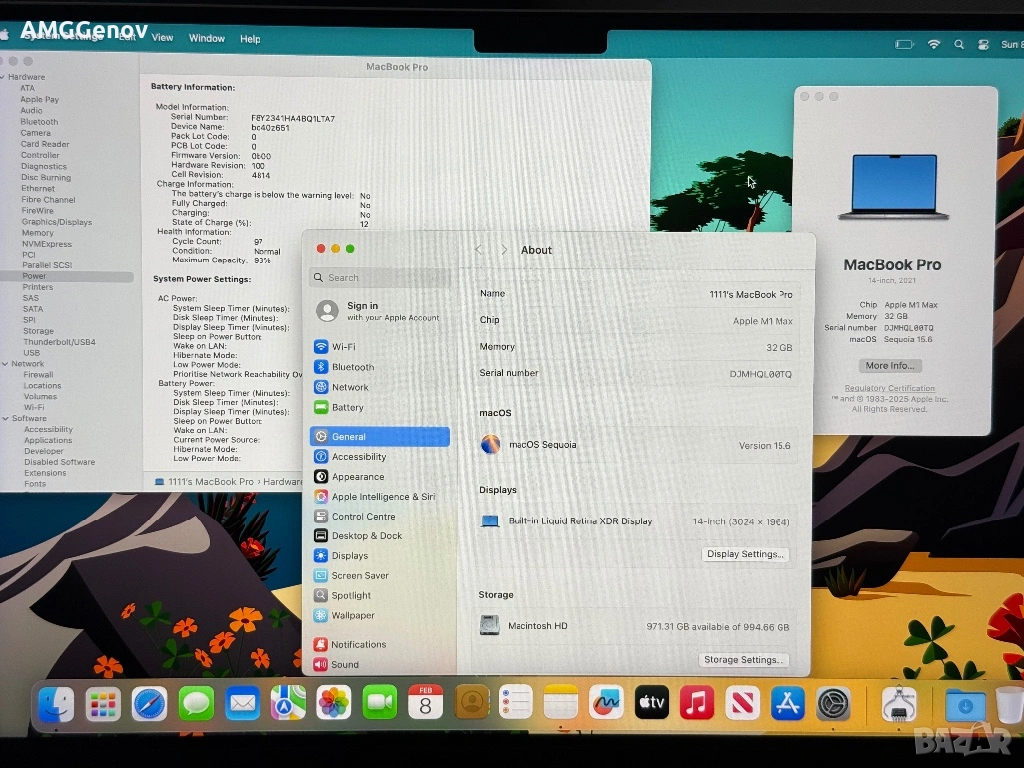This screenshot has height=768, width=1024.
Task: Open the Wi-Fi settings icon in sidebar
Action: (321, 347)
